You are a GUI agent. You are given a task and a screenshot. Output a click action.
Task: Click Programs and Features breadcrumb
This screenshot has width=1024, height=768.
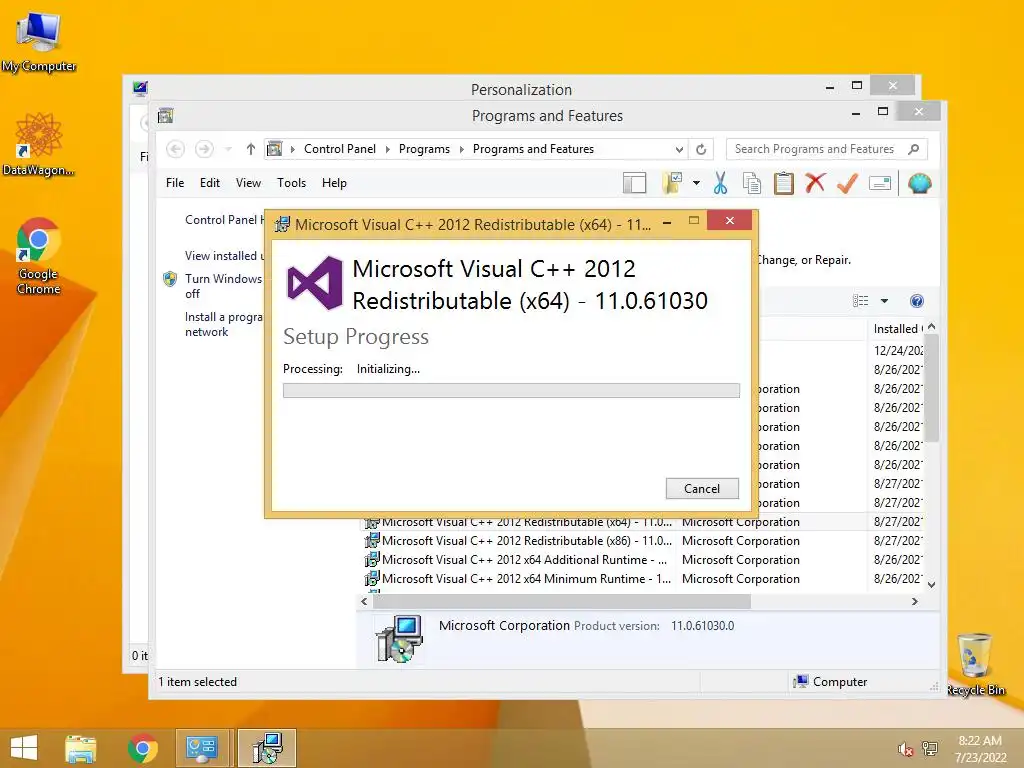pos(533,149)
